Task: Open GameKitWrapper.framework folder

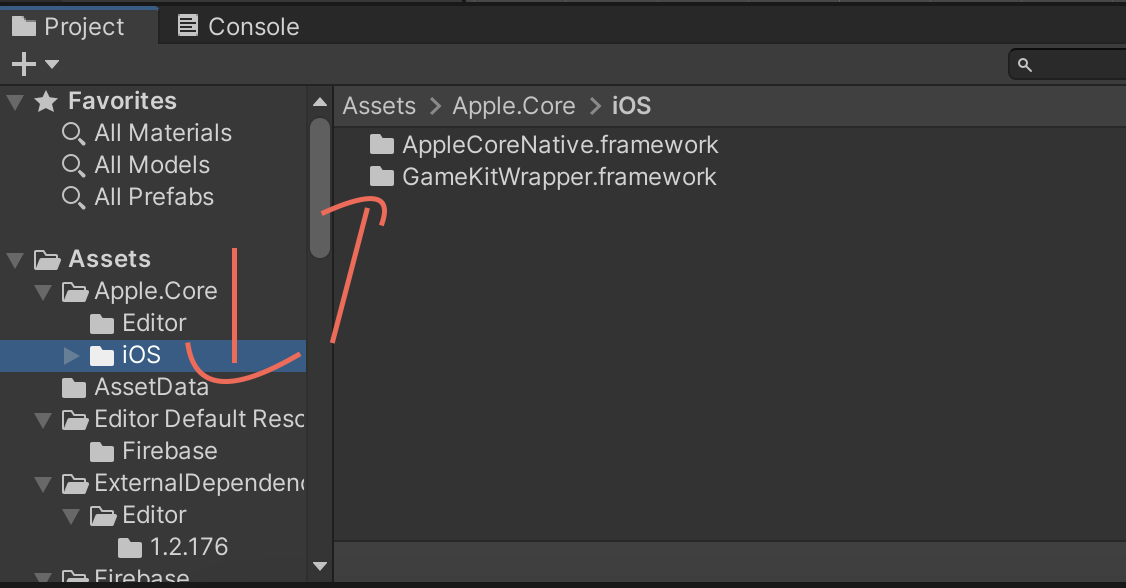Action: pyautogui.click(x=543, y=177)
